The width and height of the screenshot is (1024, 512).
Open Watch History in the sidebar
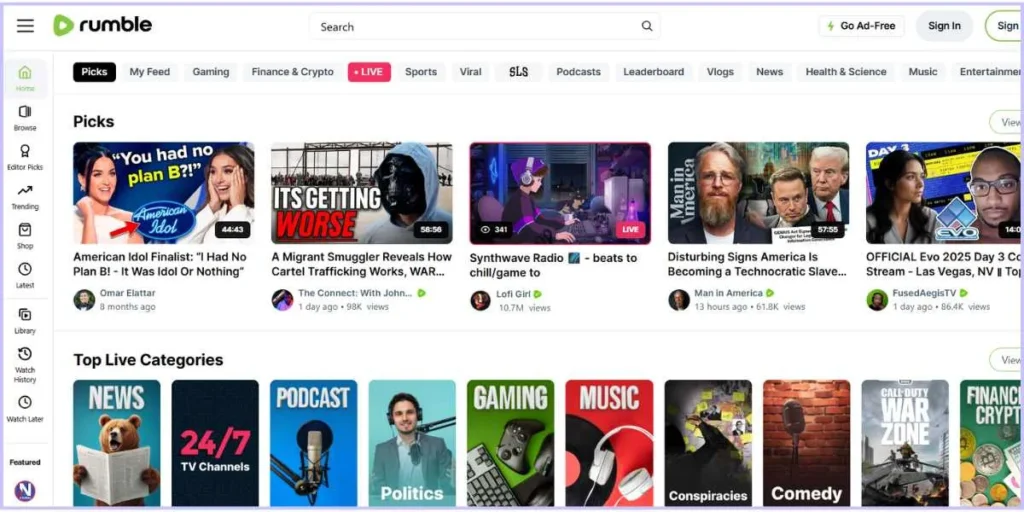25,365
